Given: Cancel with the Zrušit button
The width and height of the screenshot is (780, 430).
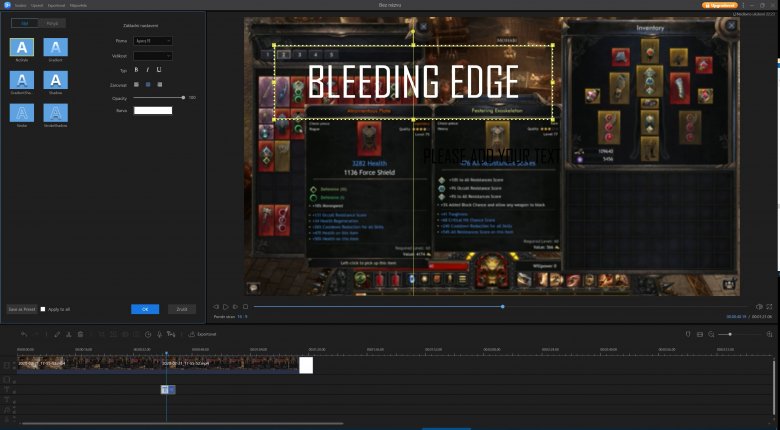Looking at the screenshot, I should click(182, 309).
